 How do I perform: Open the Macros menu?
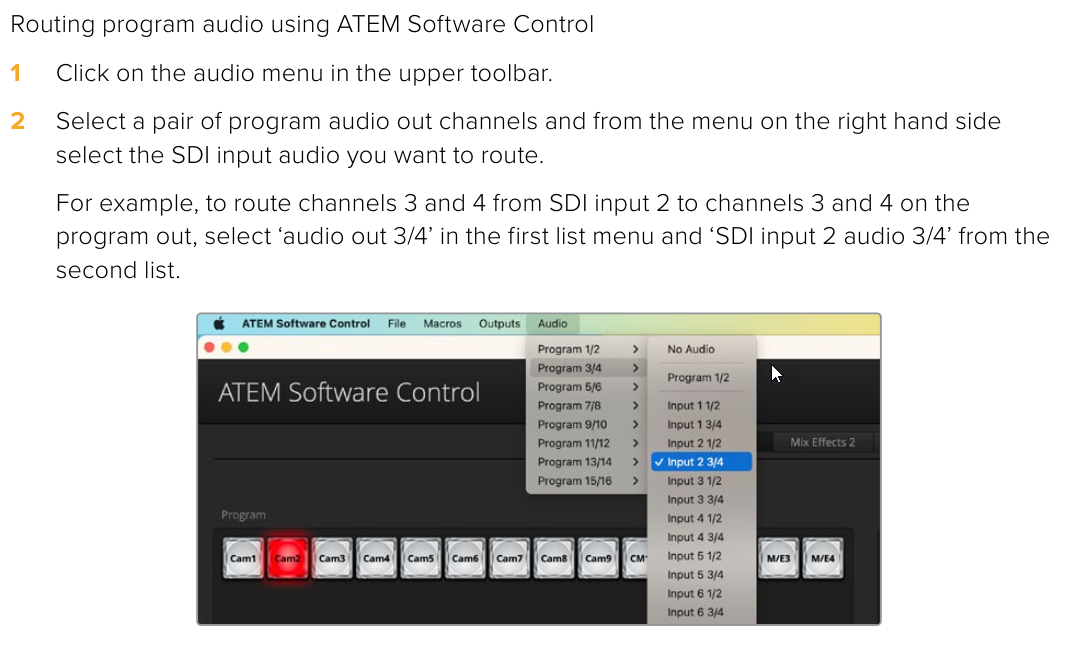click(442, 324)
